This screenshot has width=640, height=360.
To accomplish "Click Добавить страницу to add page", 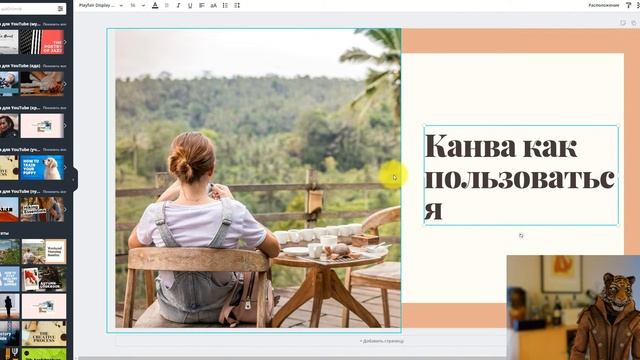I will point(382,341).
